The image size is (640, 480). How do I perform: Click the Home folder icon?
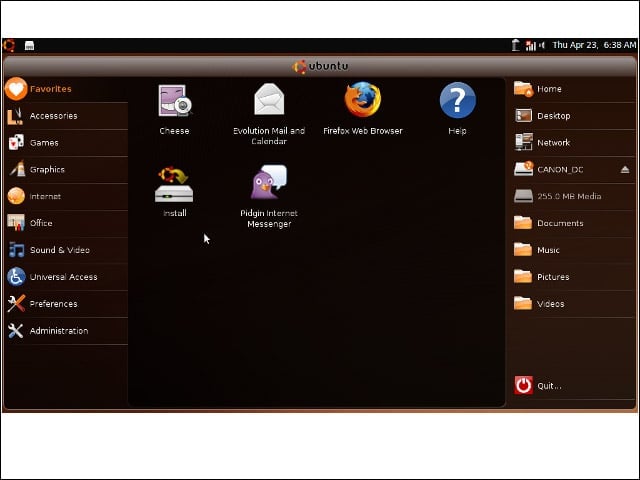click(x=523, y=89)
